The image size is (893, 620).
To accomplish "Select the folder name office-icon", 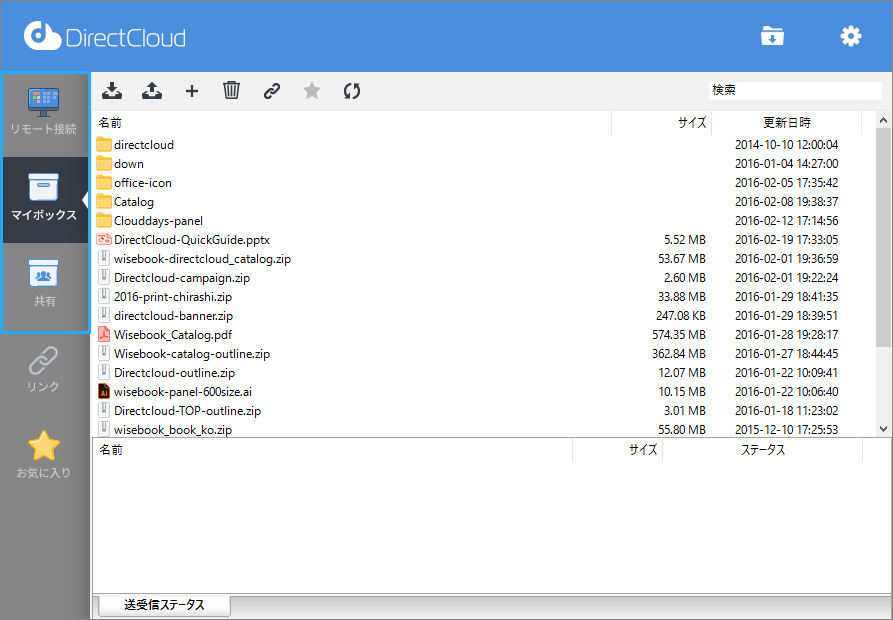I will 142,183.
